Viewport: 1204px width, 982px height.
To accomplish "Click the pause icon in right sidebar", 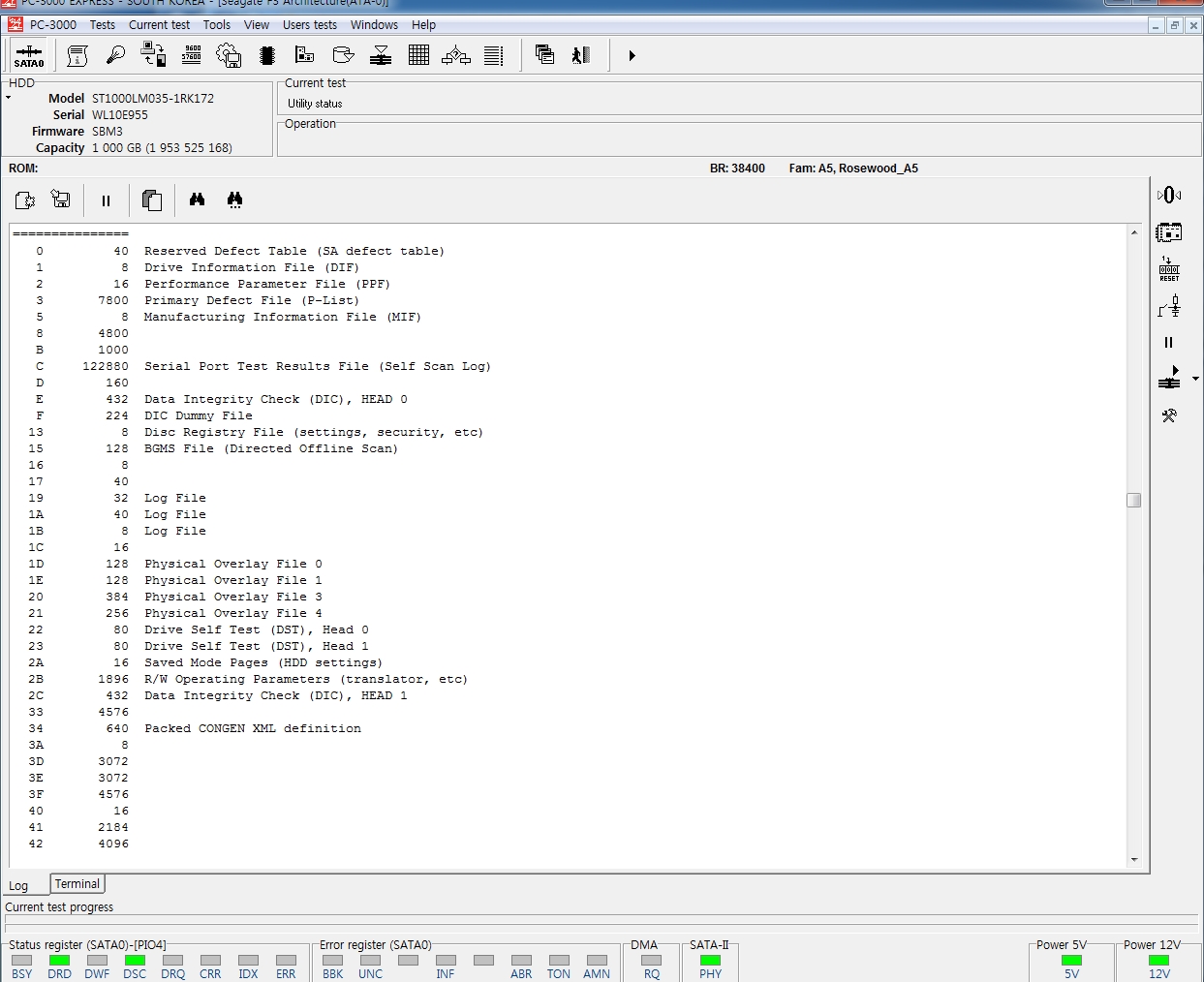I will tap(1168, 343).
